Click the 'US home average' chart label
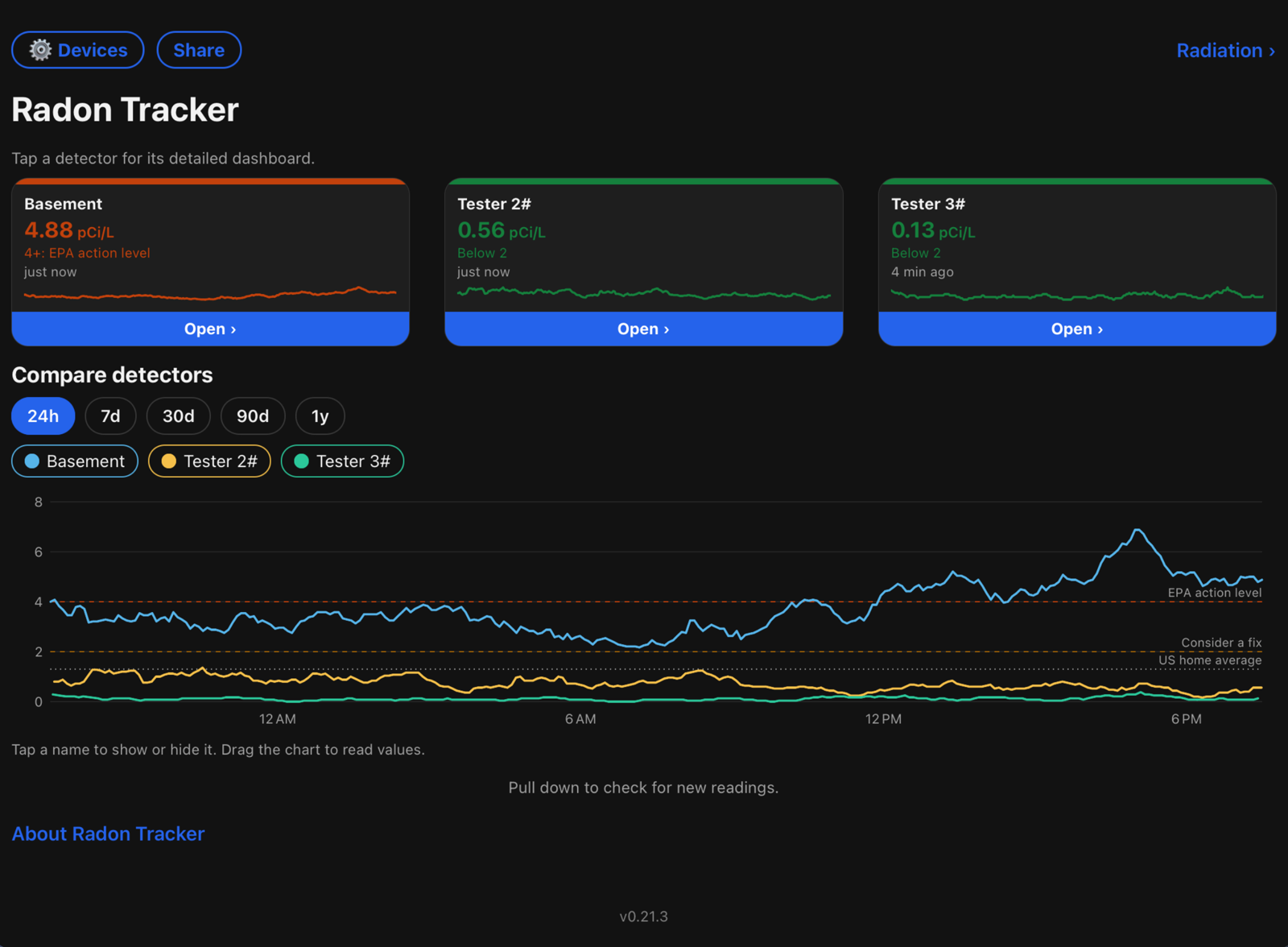Image resolution: width=1288 pixels, height=947 pixels. (1210, 660)
